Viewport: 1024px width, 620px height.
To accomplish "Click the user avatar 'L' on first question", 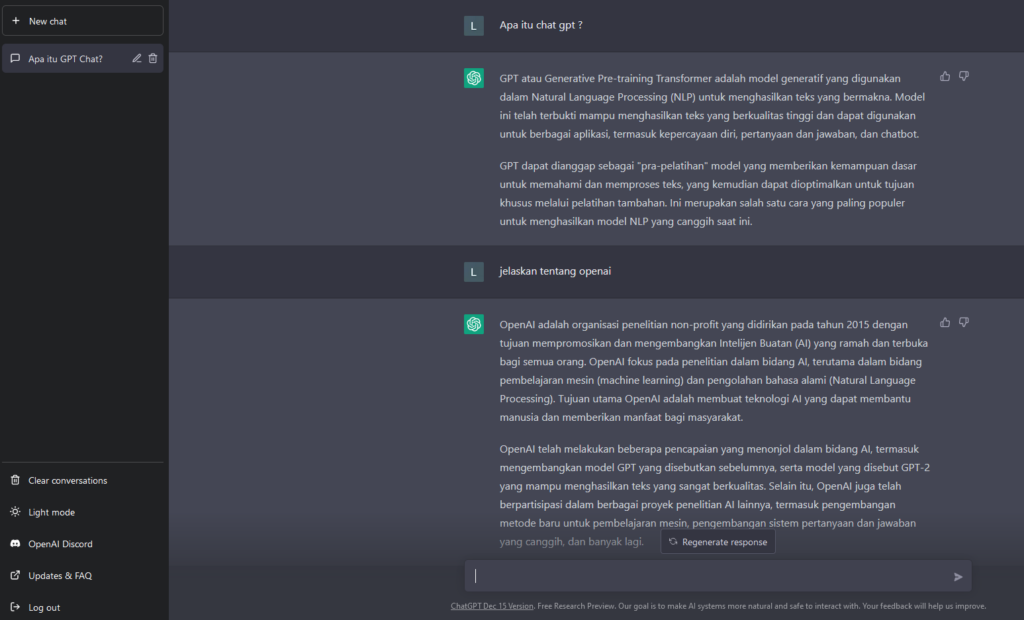I will coord(474,26).
